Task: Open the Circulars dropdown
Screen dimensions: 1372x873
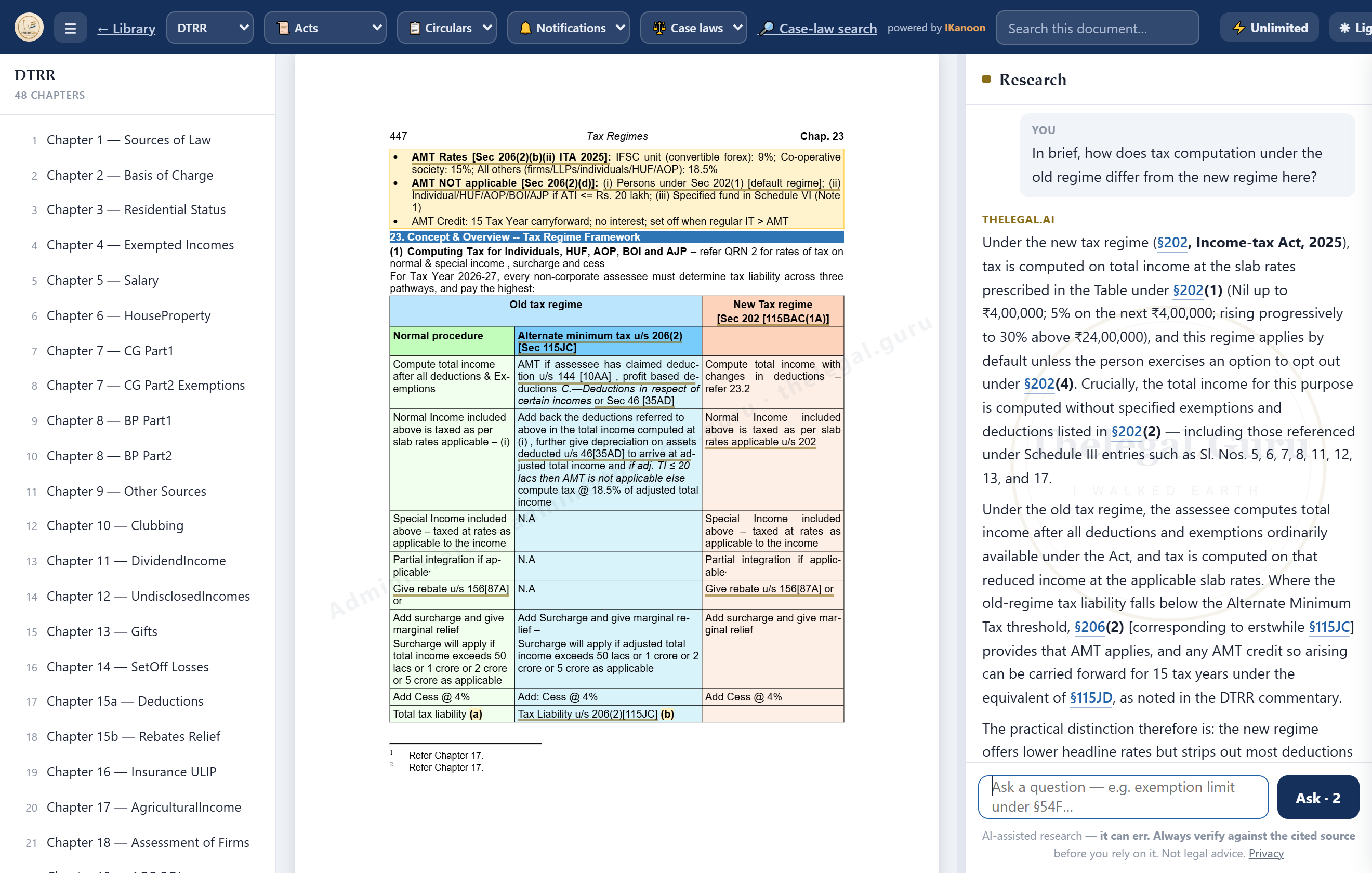Action: 447,28
